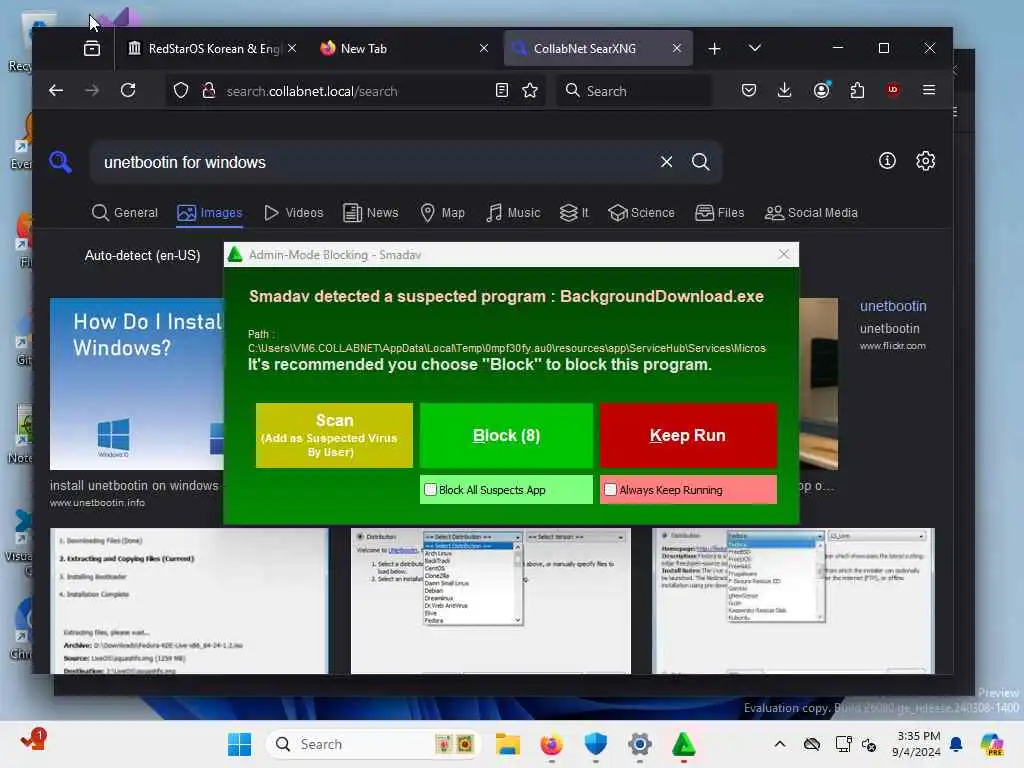Open the Firefox downloads panel
This screenshot has width=1024, height=768.
[784, 90]
